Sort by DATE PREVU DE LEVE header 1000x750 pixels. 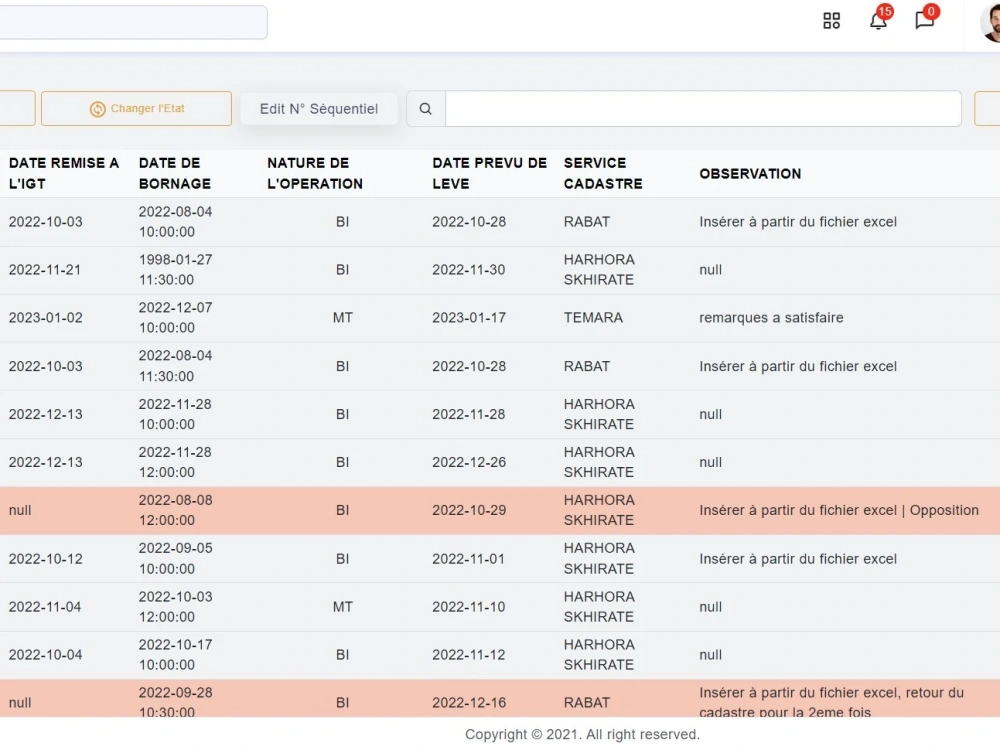489,173
